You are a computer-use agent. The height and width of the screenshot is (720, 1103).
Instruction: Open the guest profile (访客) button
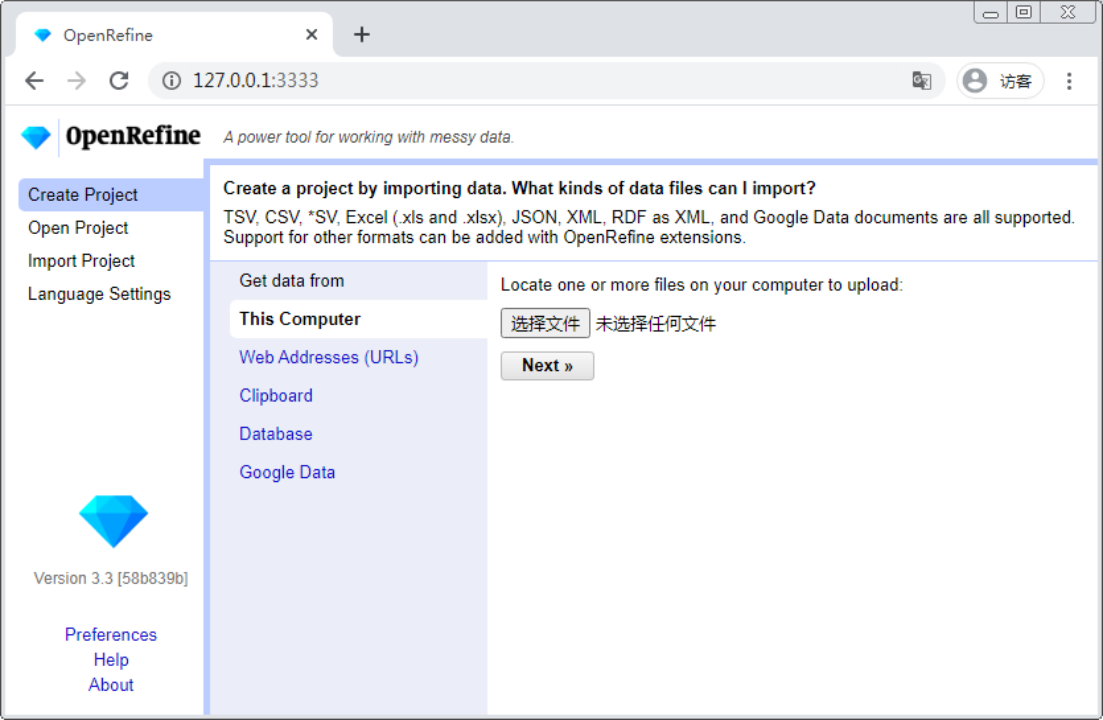1000,81
